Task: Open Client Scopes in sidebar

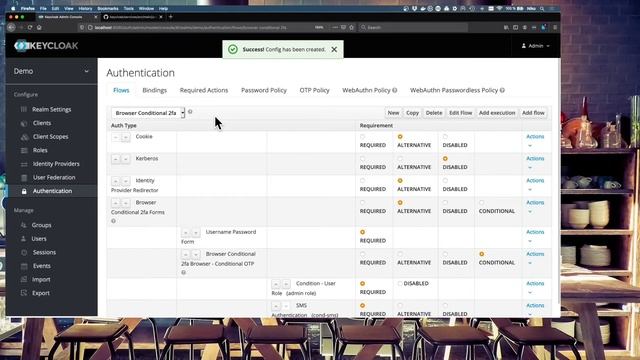Action: tap(51, 137)
